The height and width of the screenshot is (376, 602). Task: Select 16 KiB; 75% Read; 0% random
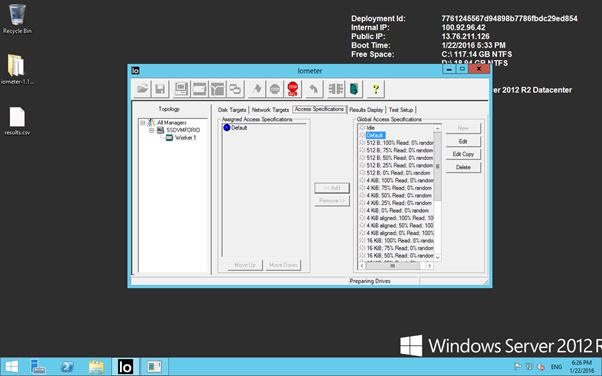tap(400, 248)
